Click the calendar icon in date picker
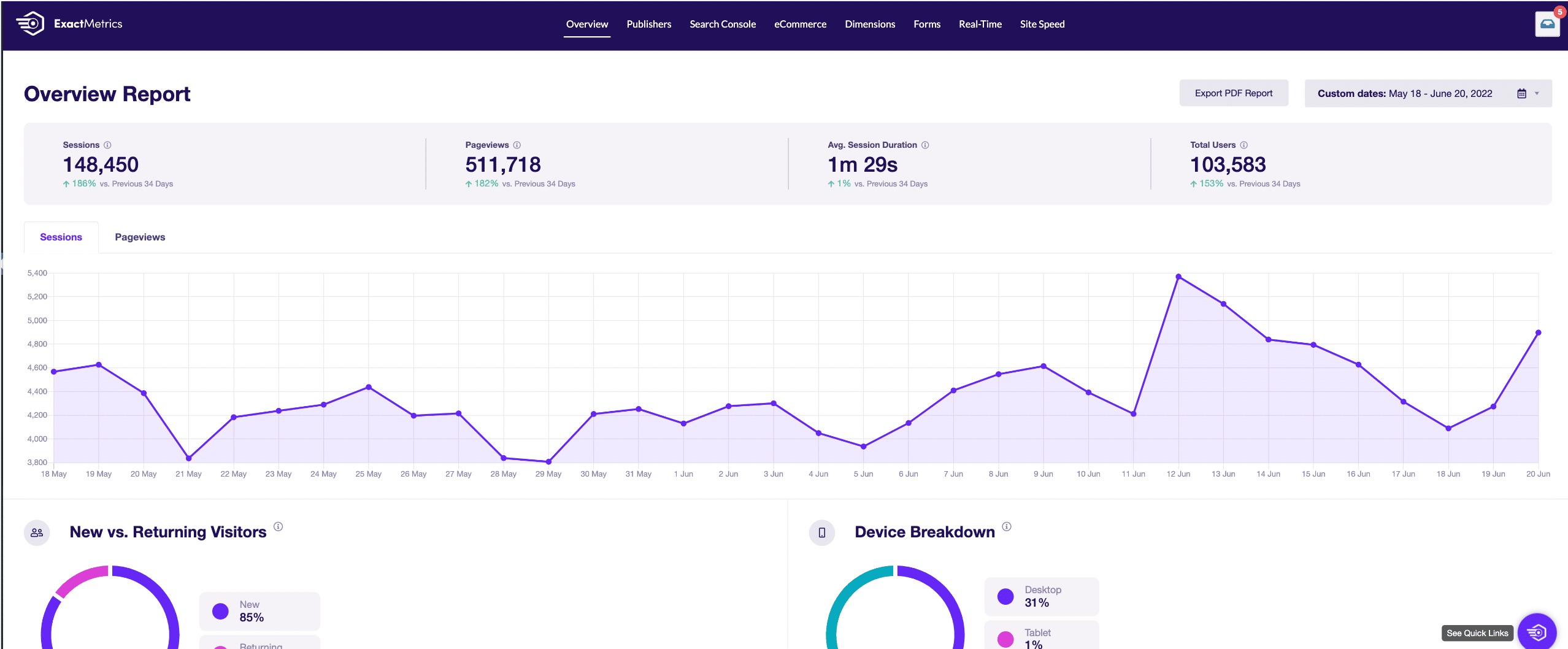This screenshot has height=649, width=1568. coord(1521,93)
